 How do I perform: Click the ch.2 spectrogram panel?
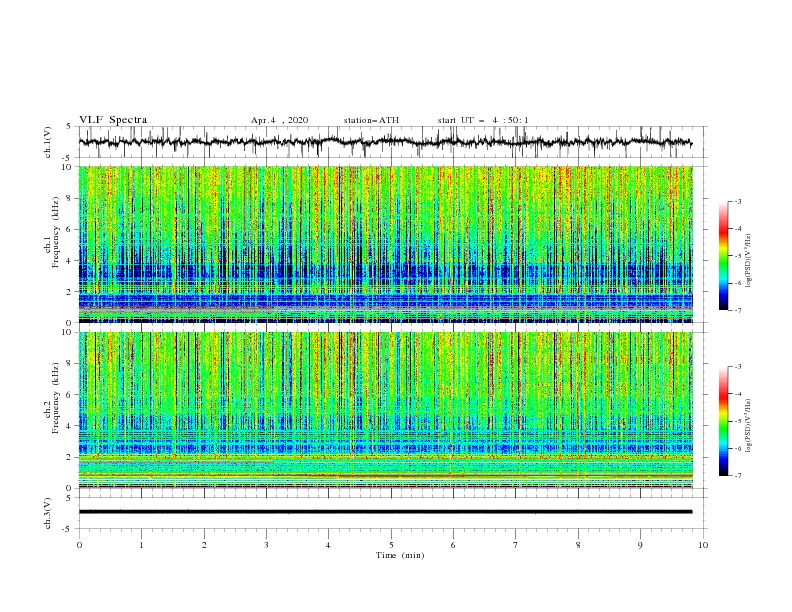385,410
